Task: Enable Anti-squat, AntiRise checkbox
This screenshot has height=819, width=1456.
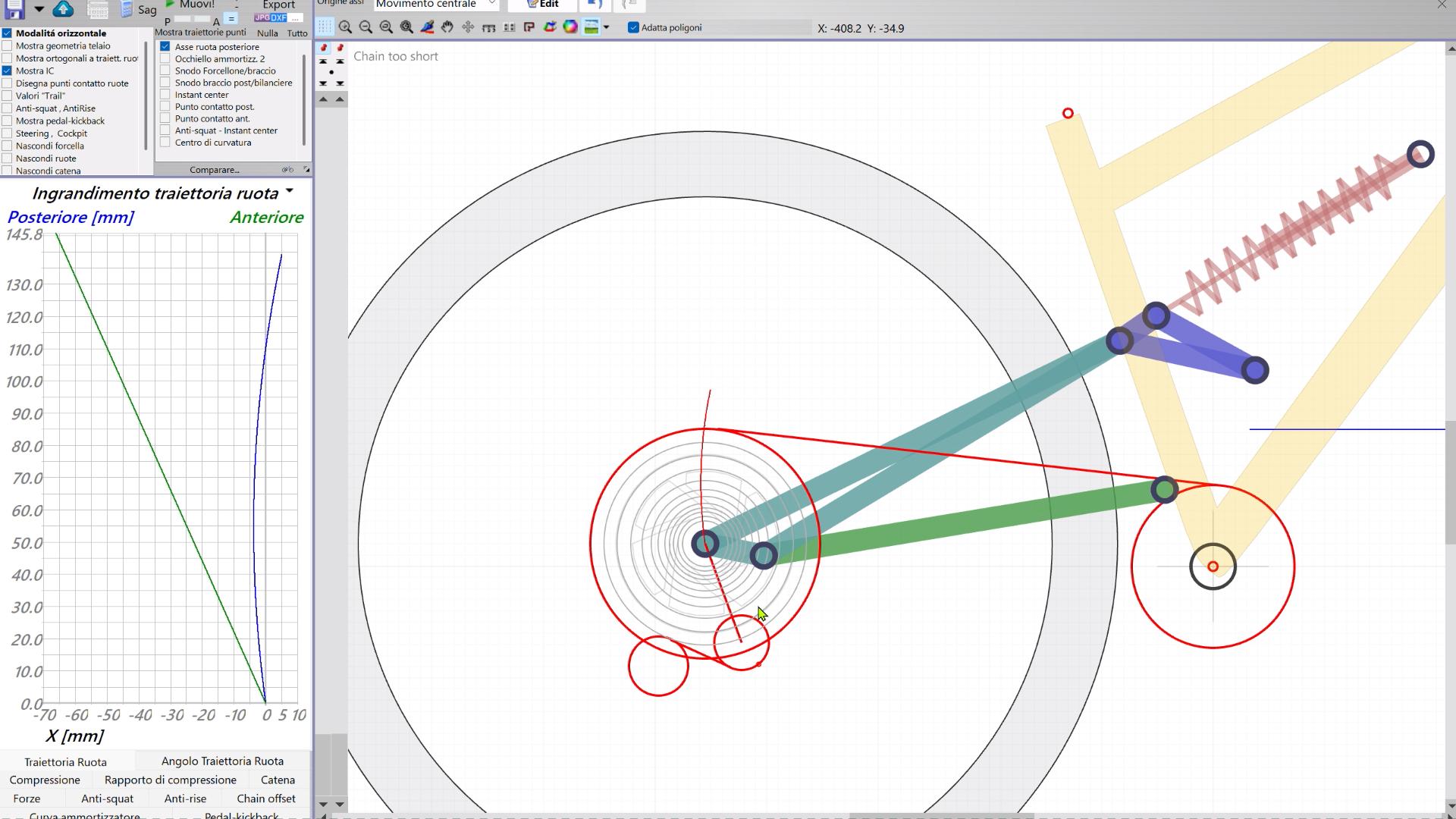Action: [7, 108]
